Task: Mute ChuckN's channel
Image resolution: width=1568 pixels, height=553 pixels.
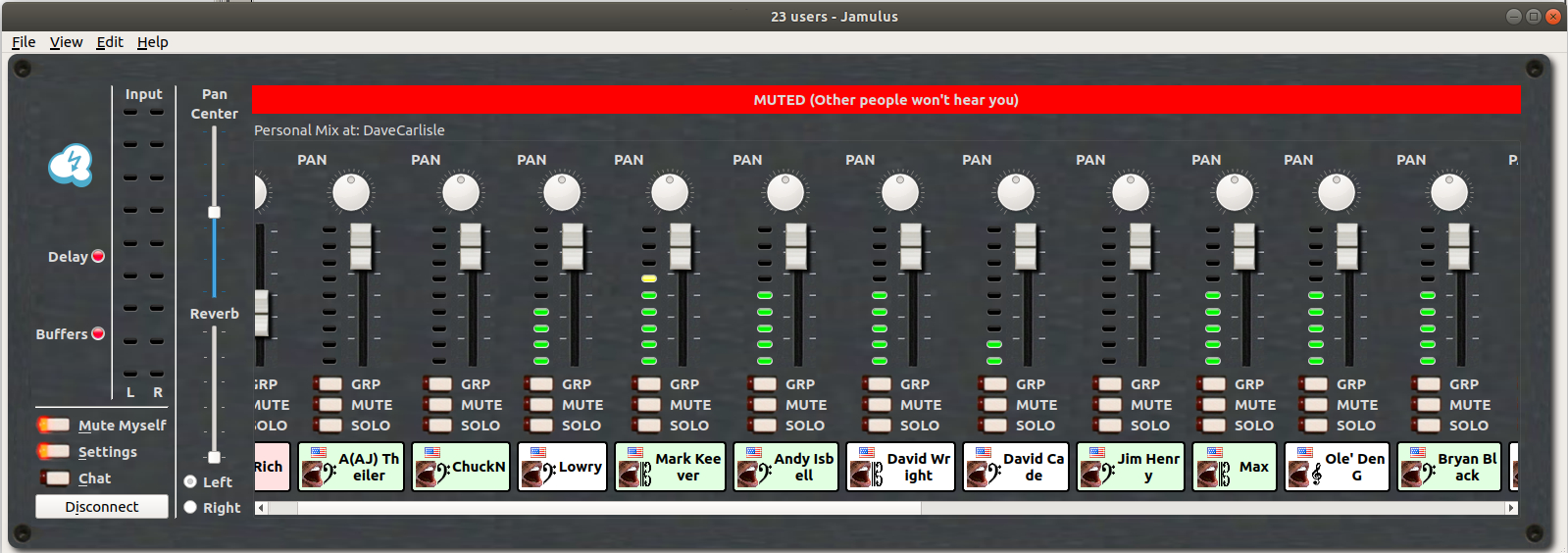Action: [x=440, y=405]
